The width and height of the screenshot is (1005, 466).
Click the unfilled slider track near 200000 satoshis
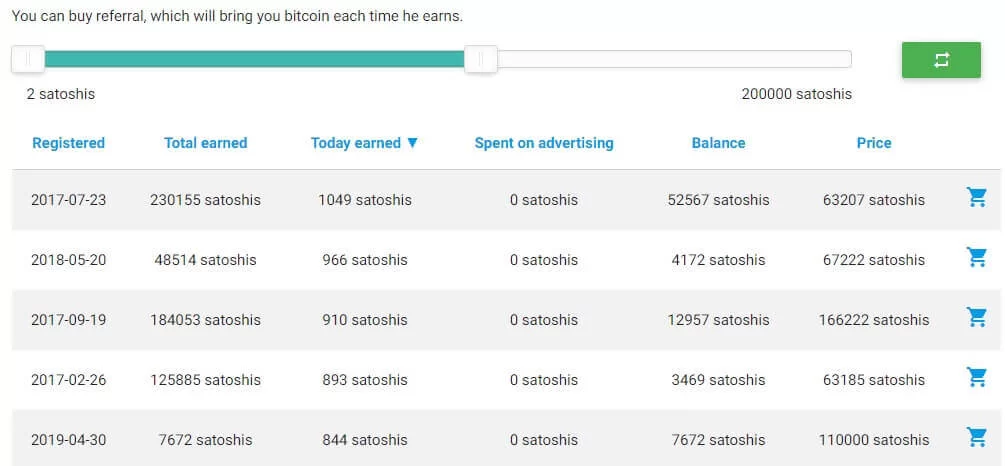point(674,59)
